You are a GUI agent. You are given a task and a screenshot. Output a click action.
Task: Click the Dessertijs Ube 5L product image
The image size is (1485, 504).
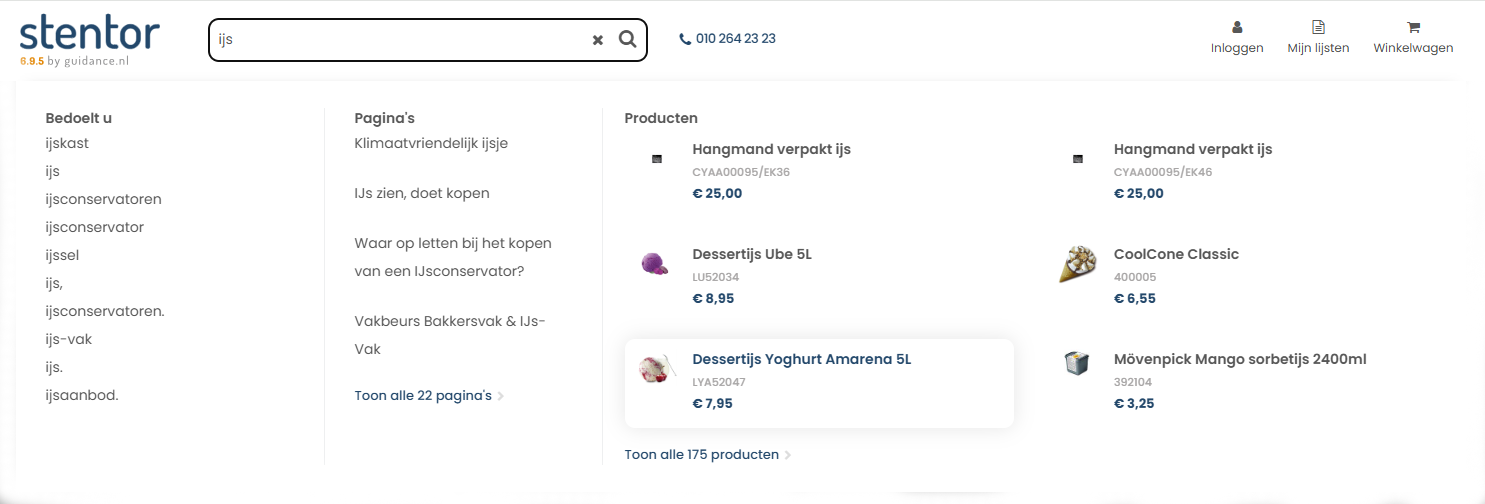coord(654,264)
